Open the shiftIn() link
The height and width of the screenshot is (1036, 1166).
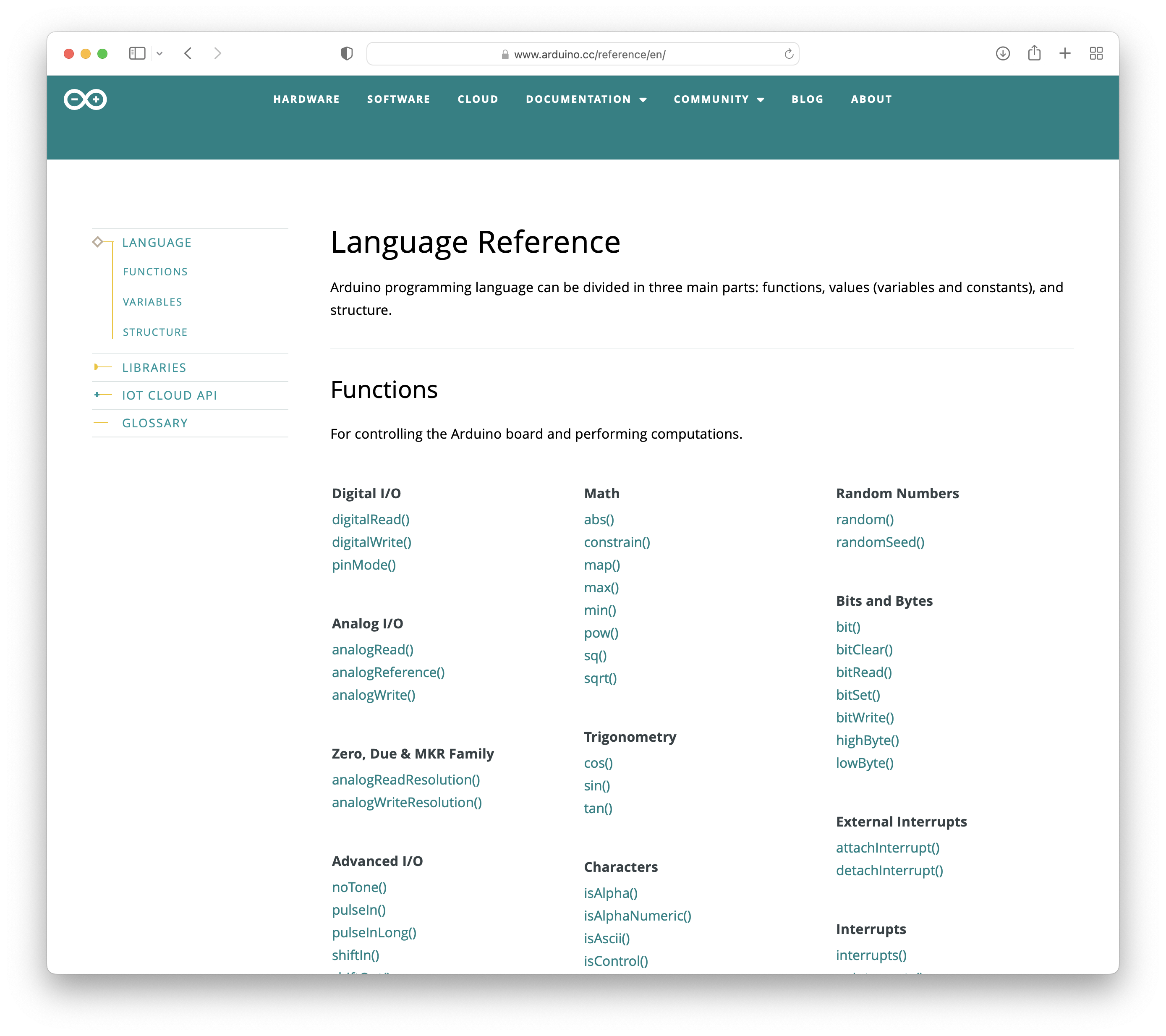(356, 955)
